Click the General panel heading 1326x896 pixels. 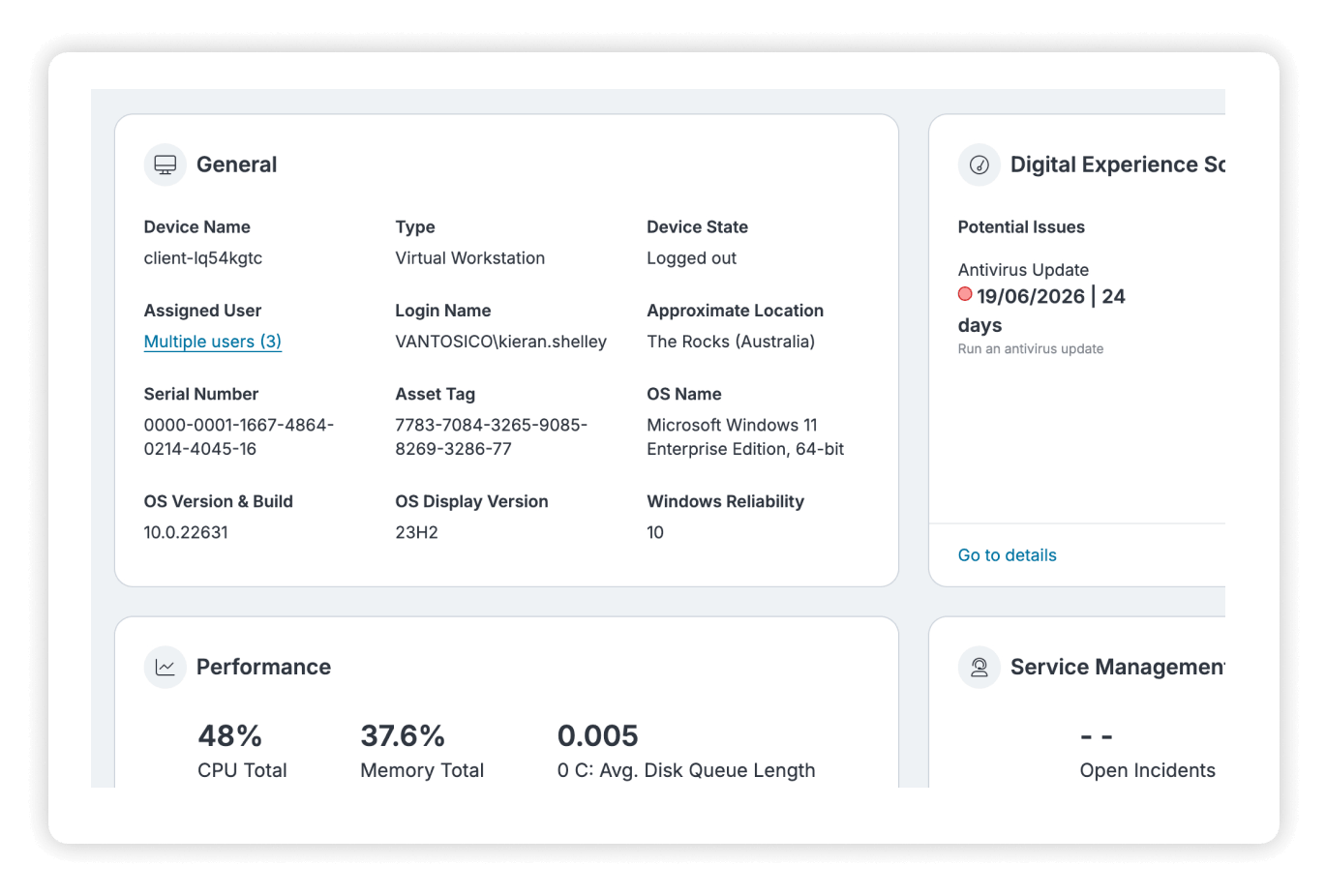tap(237, 164)
